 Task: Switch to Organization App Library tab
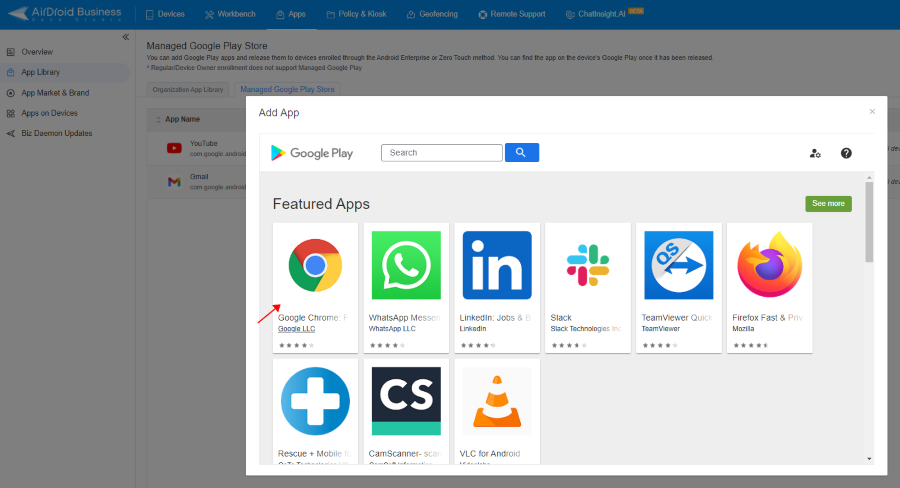[x=188, y=90]
